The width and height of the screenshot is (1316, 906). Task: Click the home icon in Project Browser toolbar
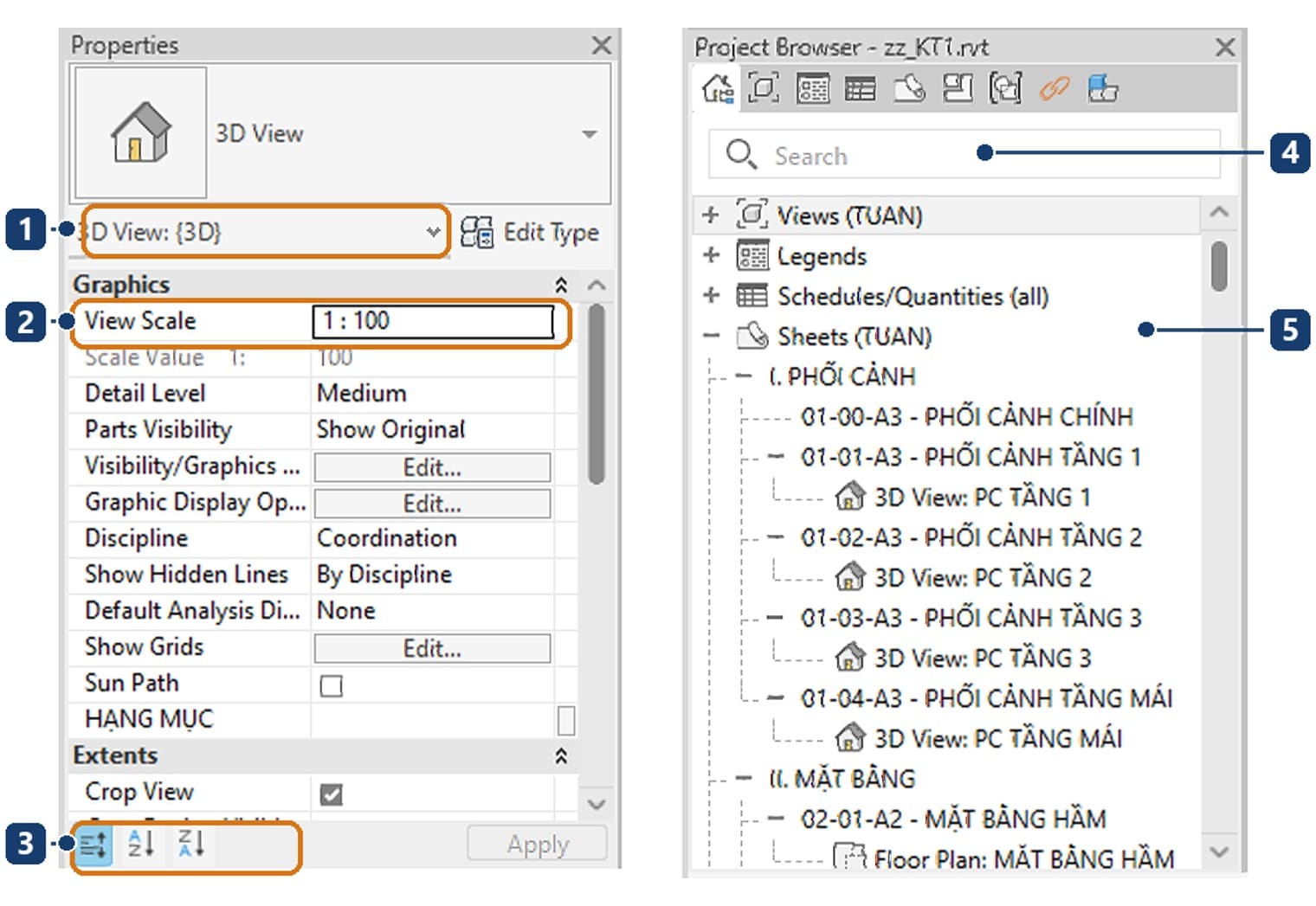(x=718, y=88)
